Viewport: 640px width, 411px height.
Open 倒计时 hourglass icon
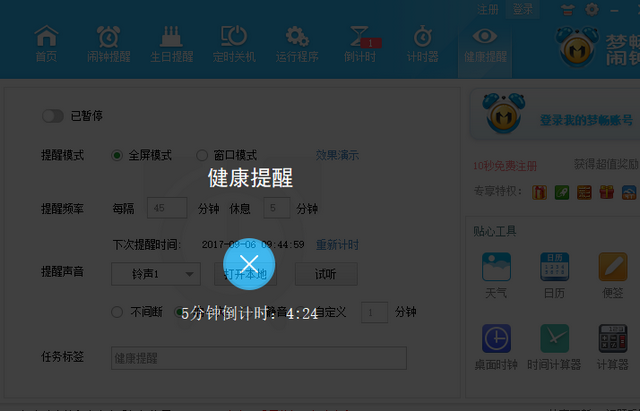point(361,42)
